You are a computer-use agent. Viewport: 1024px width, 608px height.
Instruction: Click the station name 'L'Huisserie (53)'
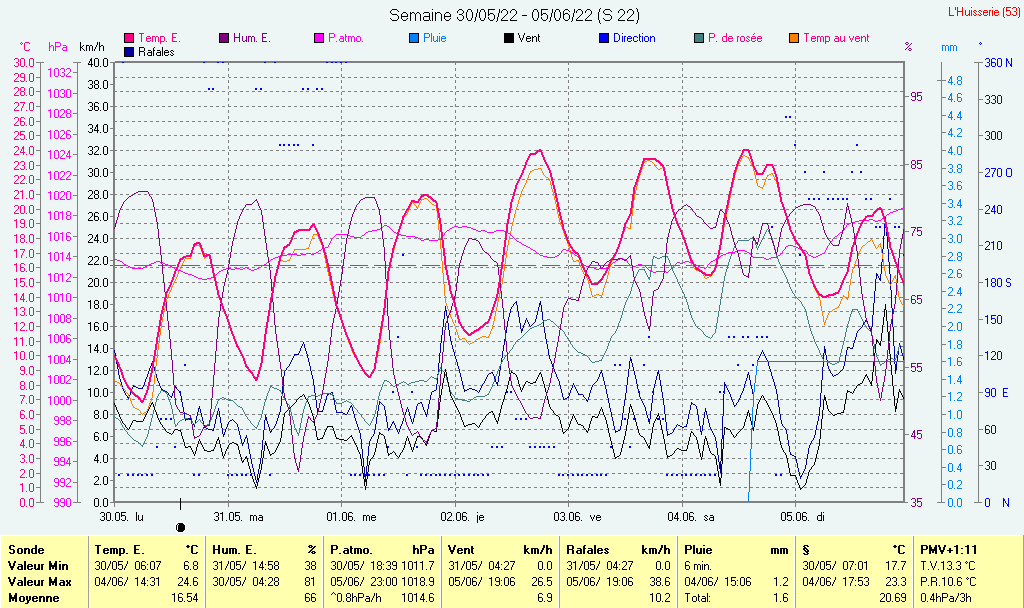984,12
